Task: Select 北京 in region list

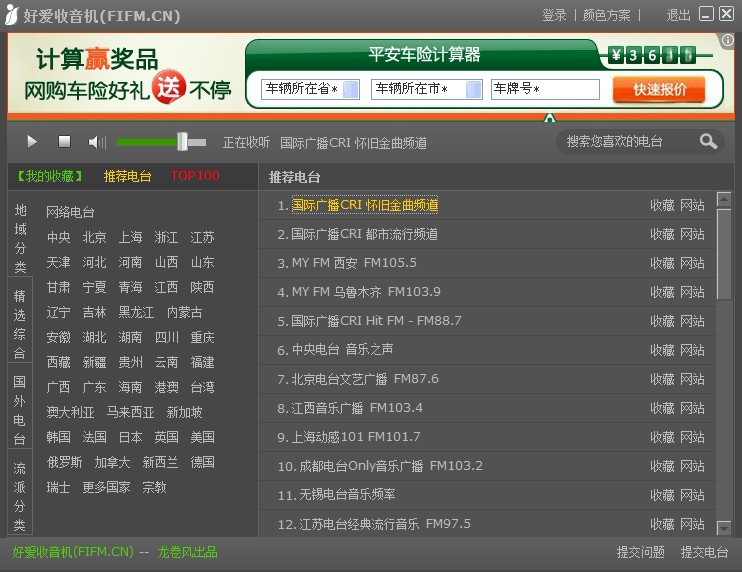Action: point(94,237)
